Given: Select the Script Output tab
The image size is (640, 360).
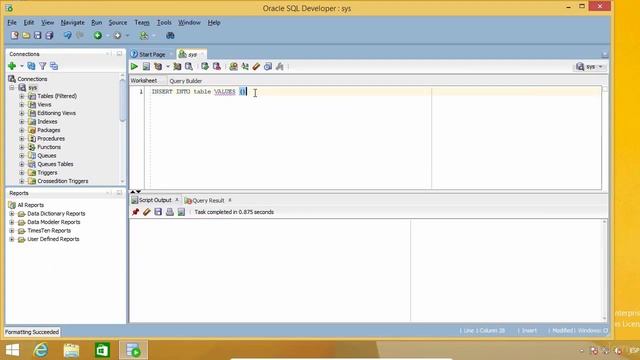Looking at the screenshot, I should pos(155,200).
